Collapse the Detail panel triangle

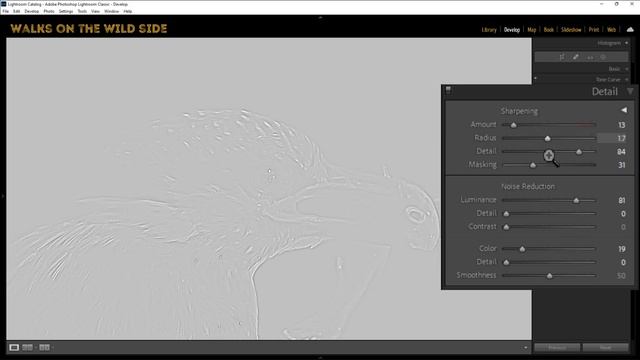[x=630, y=91]
